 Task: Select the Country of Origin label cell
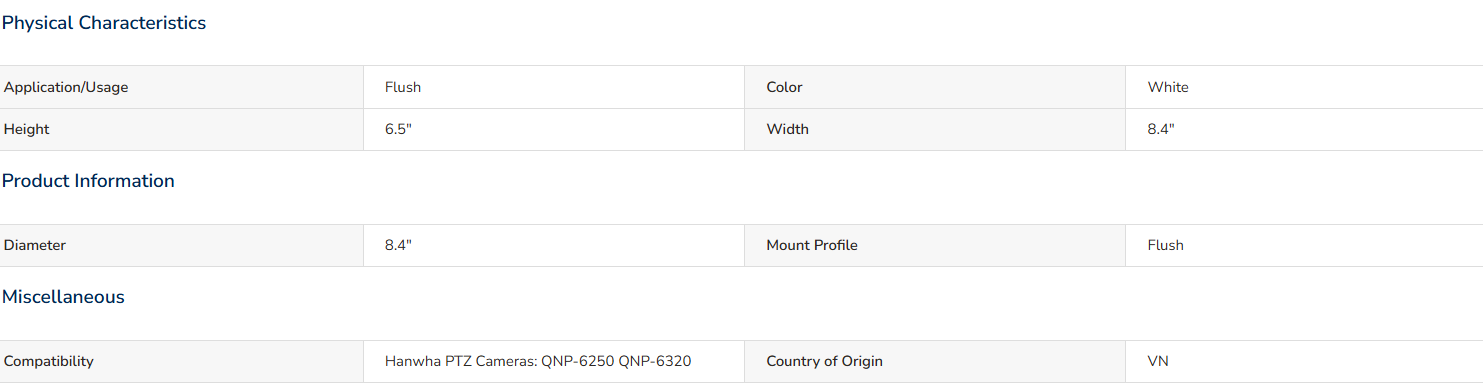(935, 361)
